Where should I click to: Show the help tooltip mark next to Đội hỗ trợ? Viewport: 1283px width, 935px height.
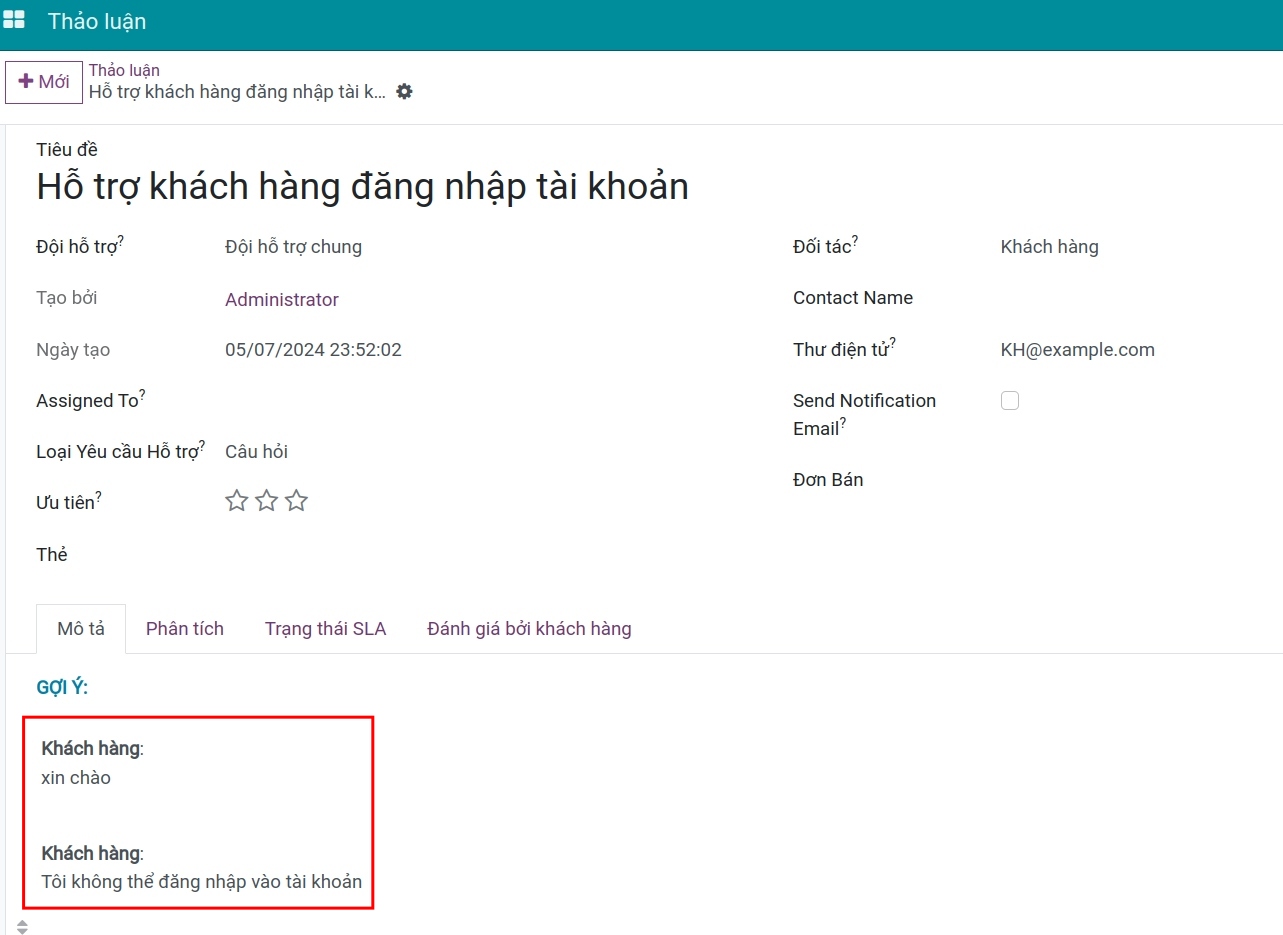pyautogui.click(x=121, y=240)
